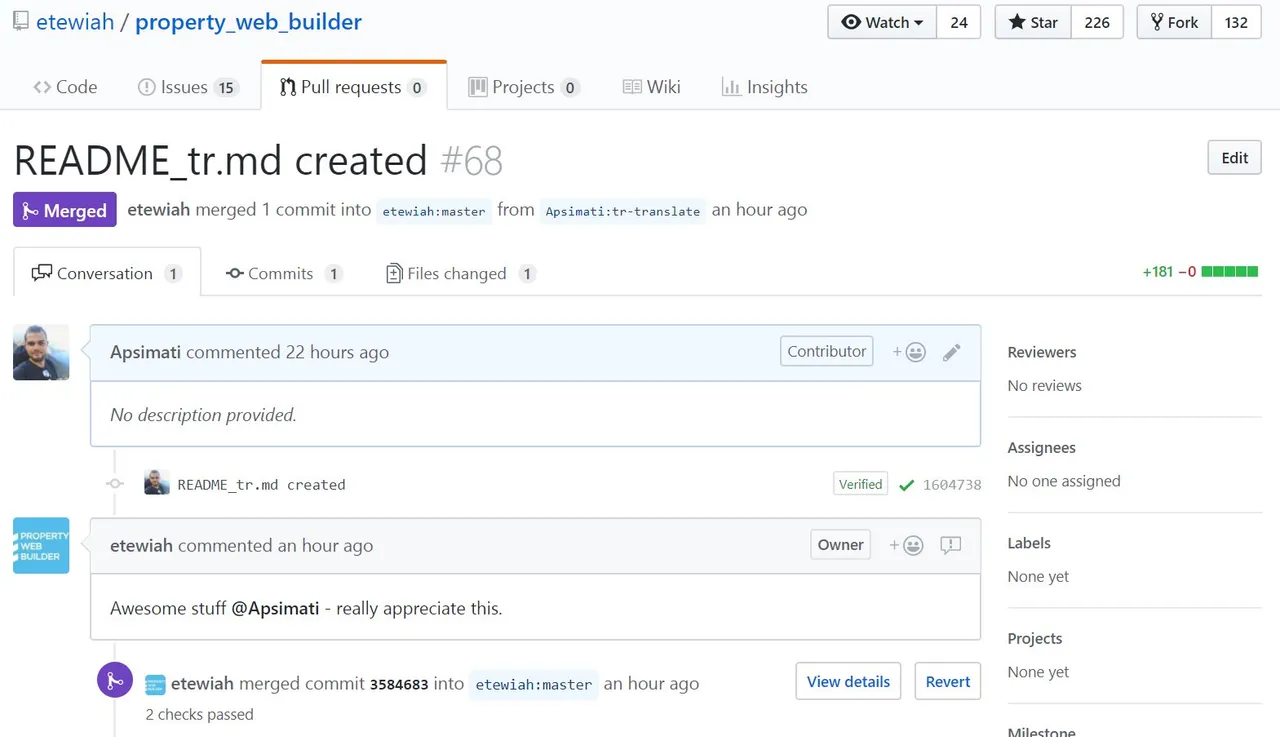Click the Projects tab board icon
The image size is (1280, 737).
pos(478,87)
